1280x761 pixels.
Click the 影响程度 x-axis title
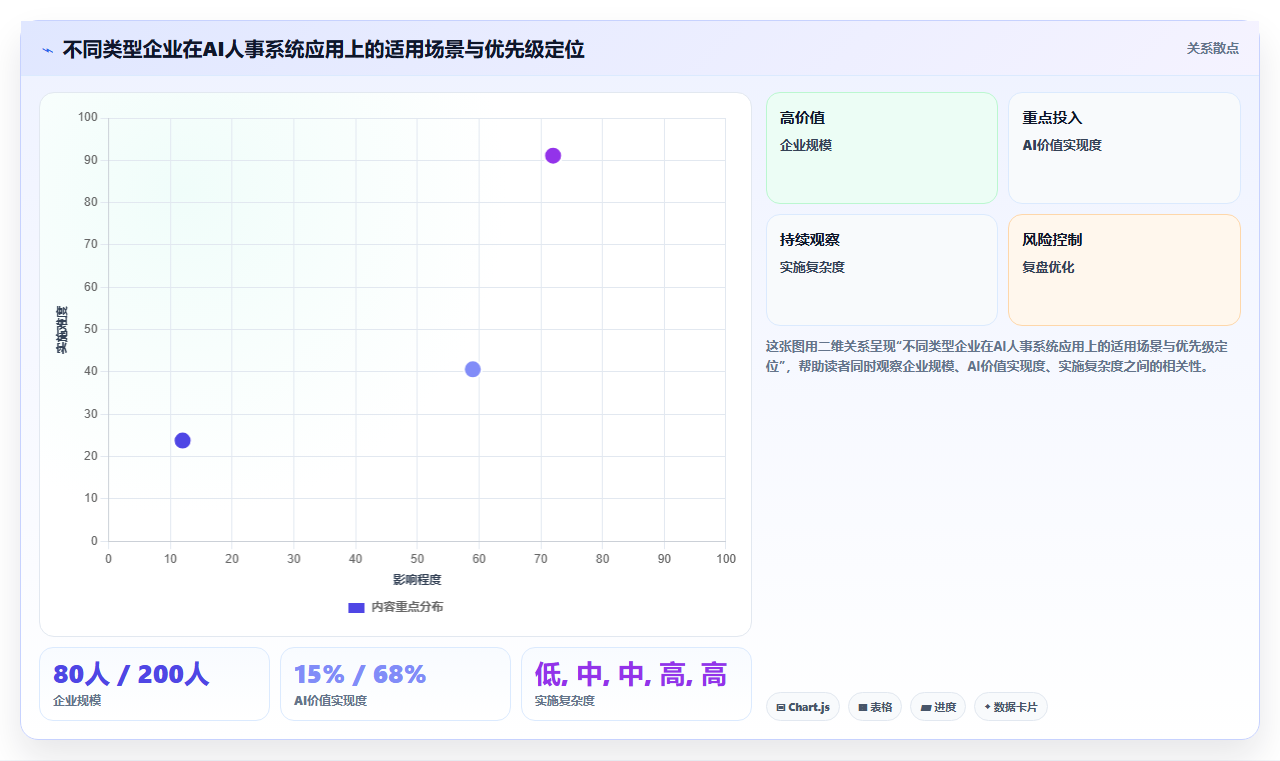click(417, 579)
